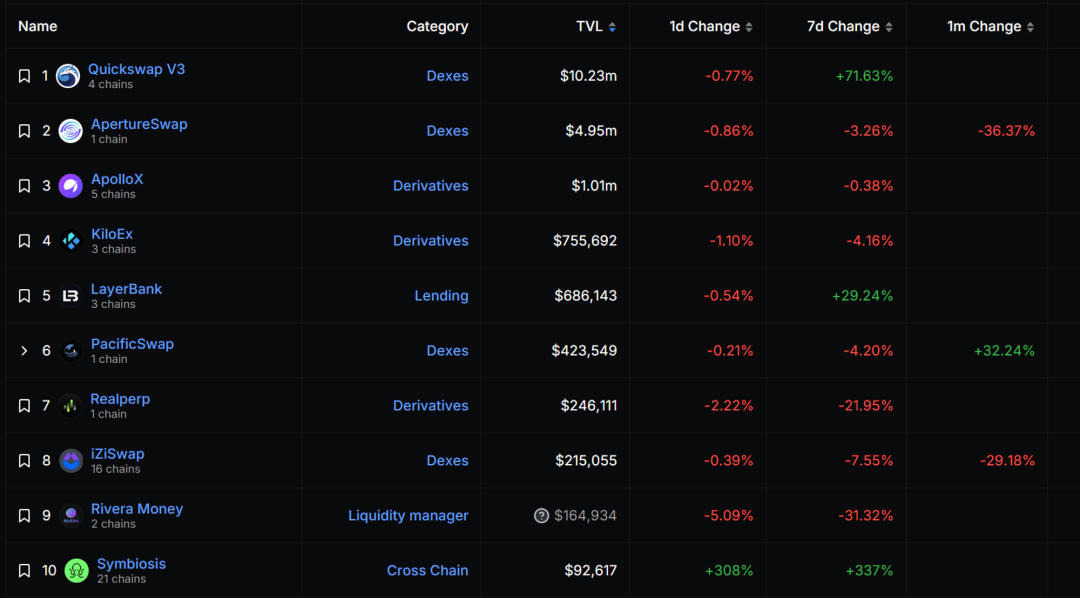
Task: Click the iZiSwap logo icon
Action: coord(71,461)
